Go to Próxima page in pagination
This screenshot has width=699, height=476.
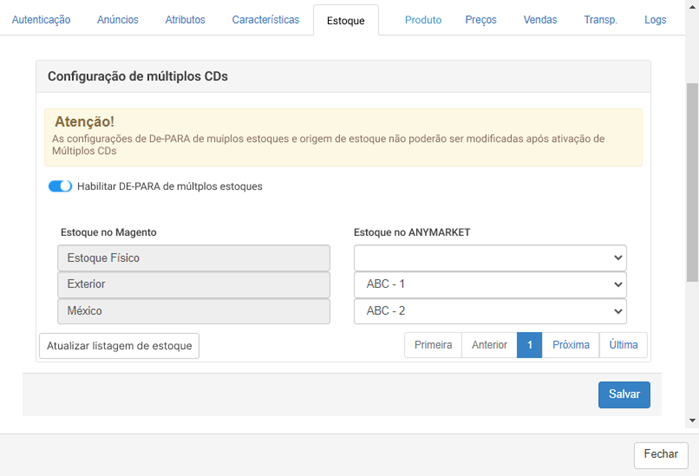pos(571,345)
